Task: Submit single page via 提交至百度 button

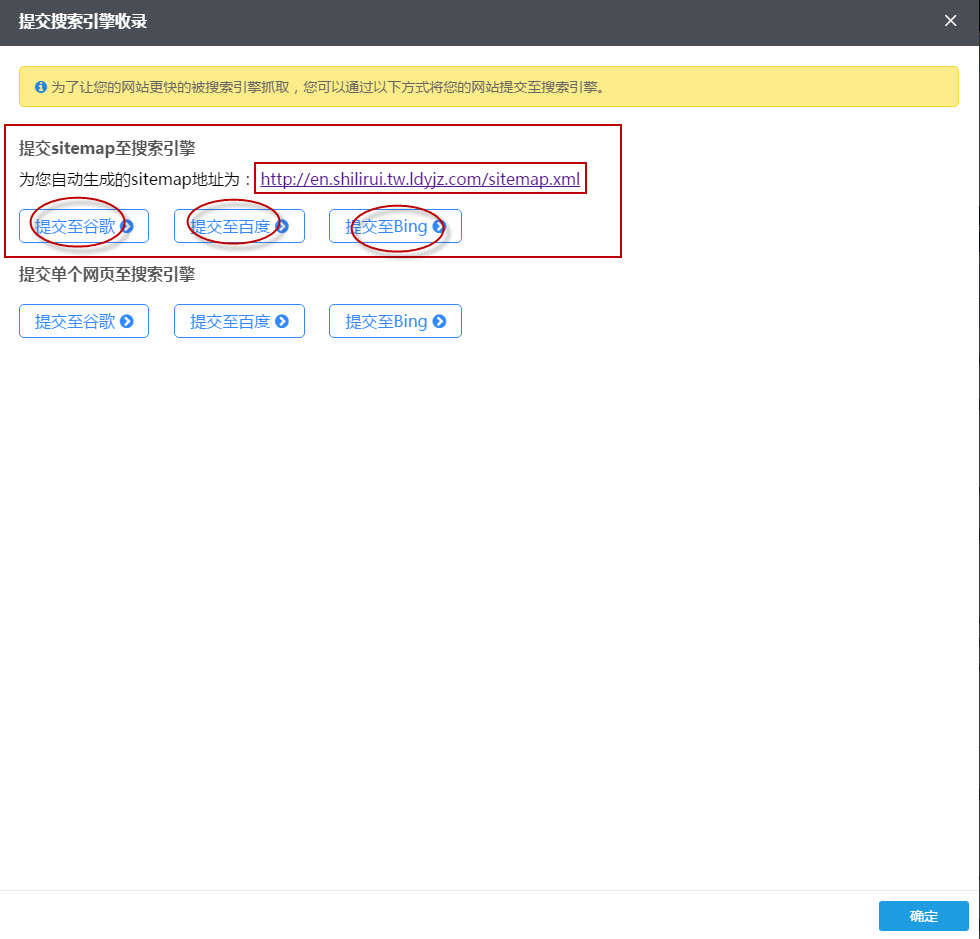Action: (230, 322)
